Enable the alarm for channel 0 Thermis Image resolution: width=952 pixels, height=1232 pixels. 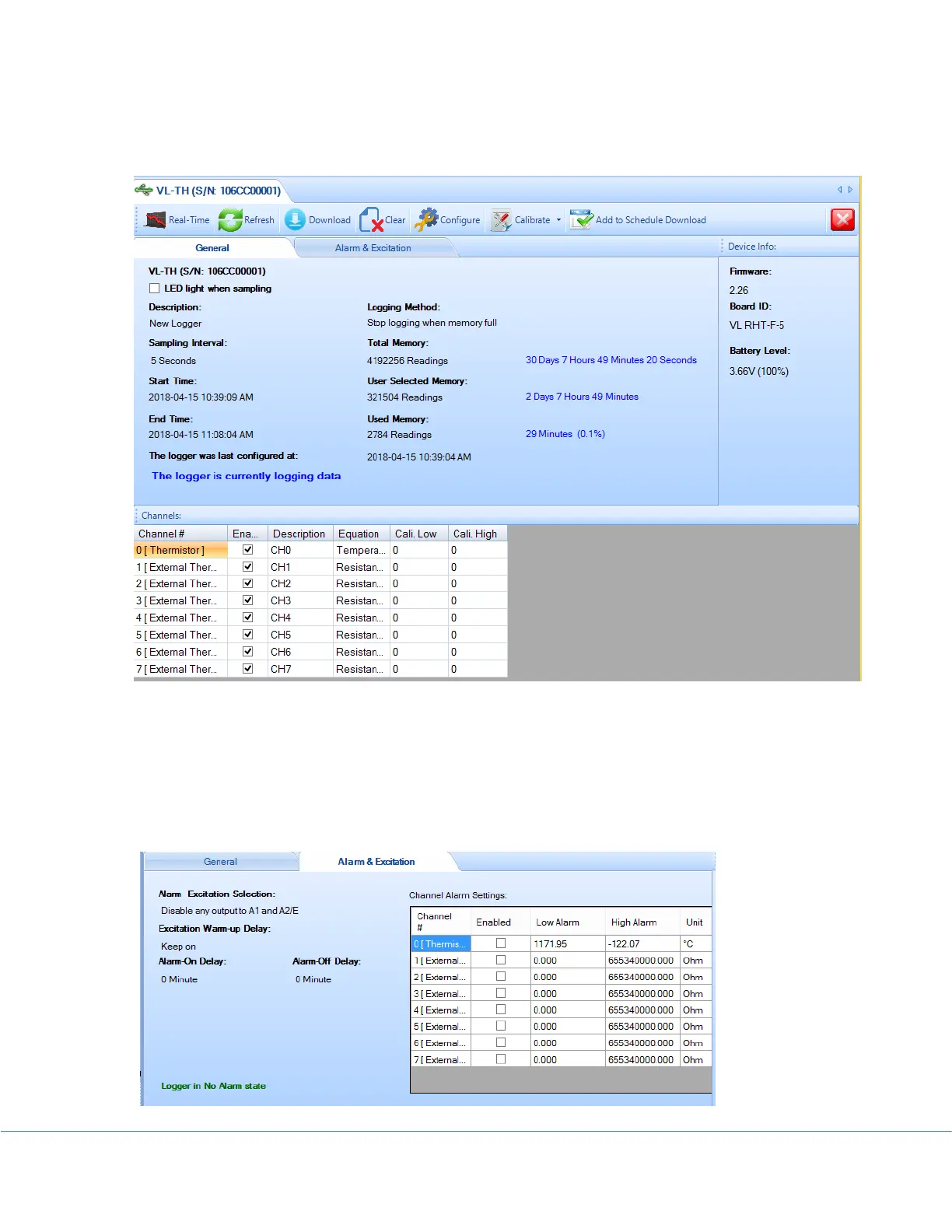coord(501,943)
